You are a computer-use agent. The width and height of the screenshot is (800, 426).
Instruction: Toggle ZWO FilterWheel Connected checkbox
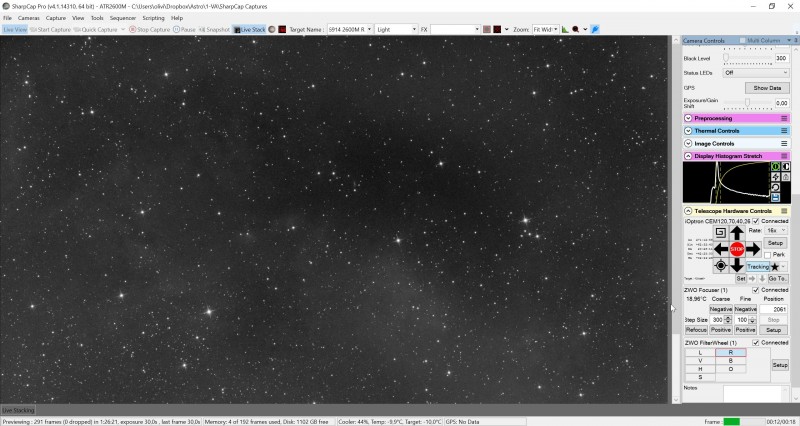tap(756, 343)
